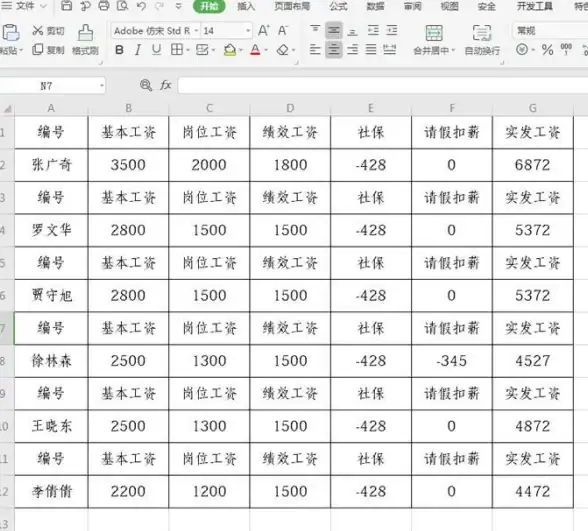Select column D header
Screen dimensions: 588x531
[290, 108]
